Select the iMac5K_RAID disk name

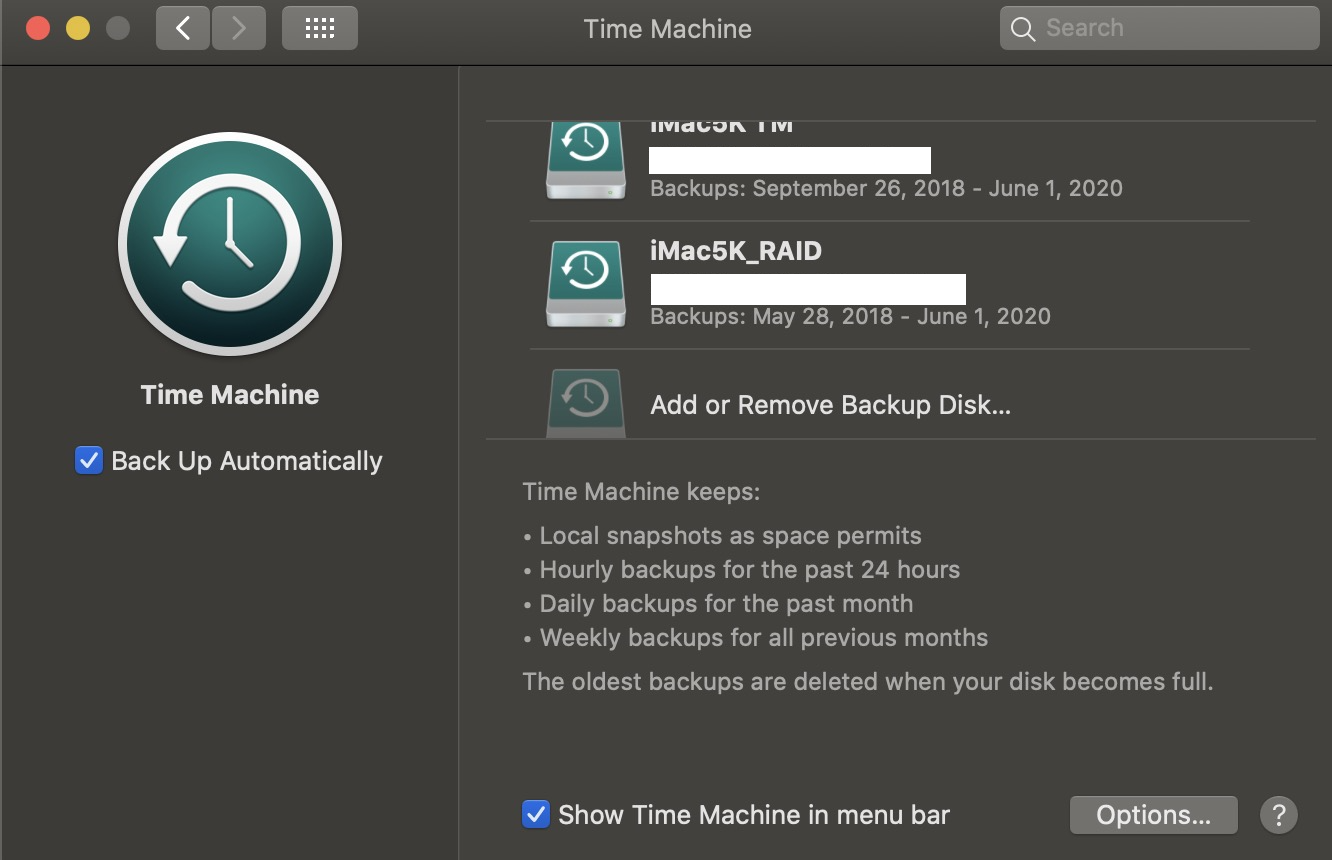[x=736, y=251]
